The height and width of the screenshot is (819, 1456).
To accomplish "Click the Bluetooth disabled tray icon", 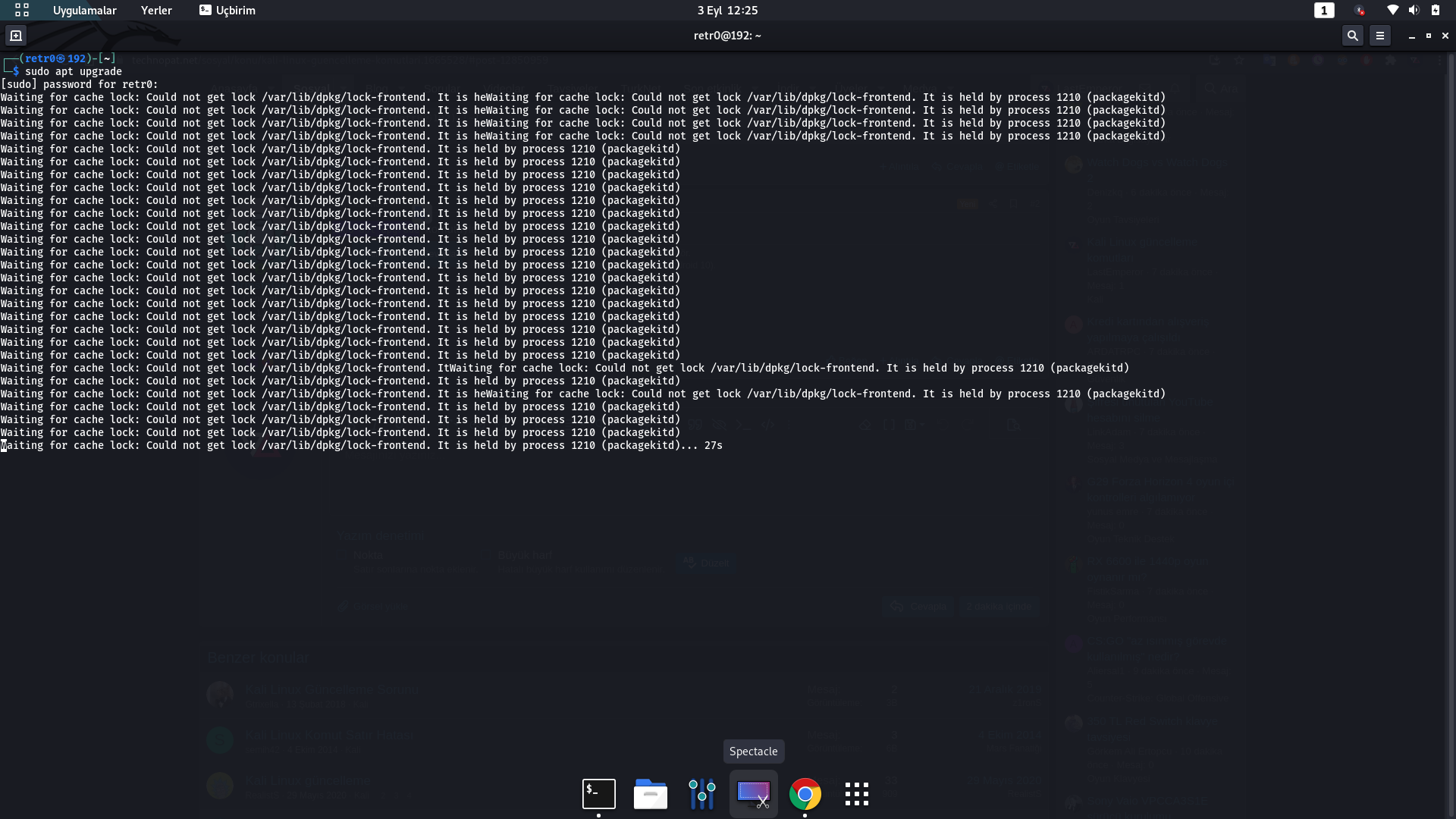I will [1360, 11].
